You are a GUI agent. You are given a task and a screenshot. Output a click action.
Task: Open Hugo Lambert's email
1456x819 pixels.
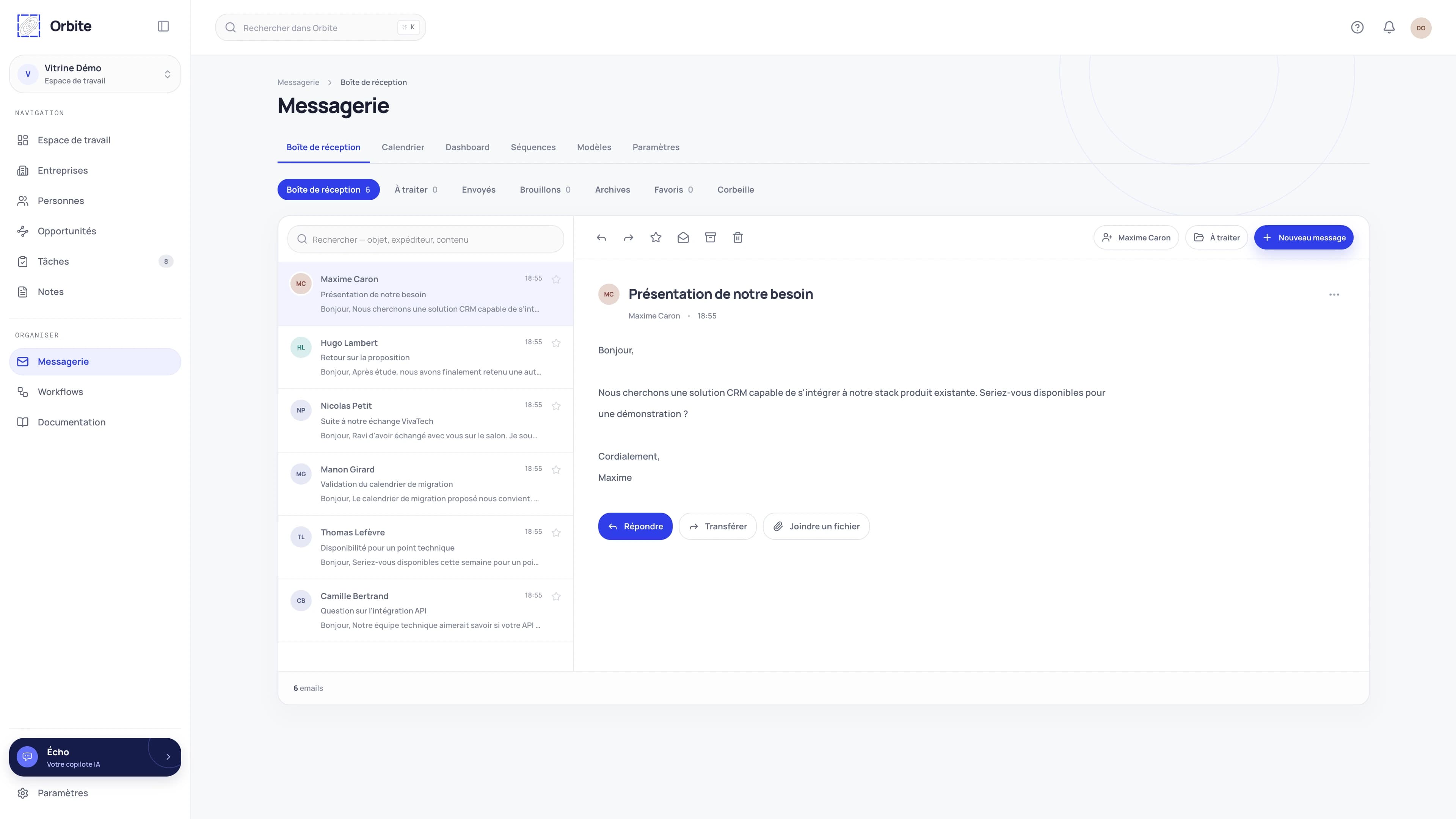tap(425, 357)
